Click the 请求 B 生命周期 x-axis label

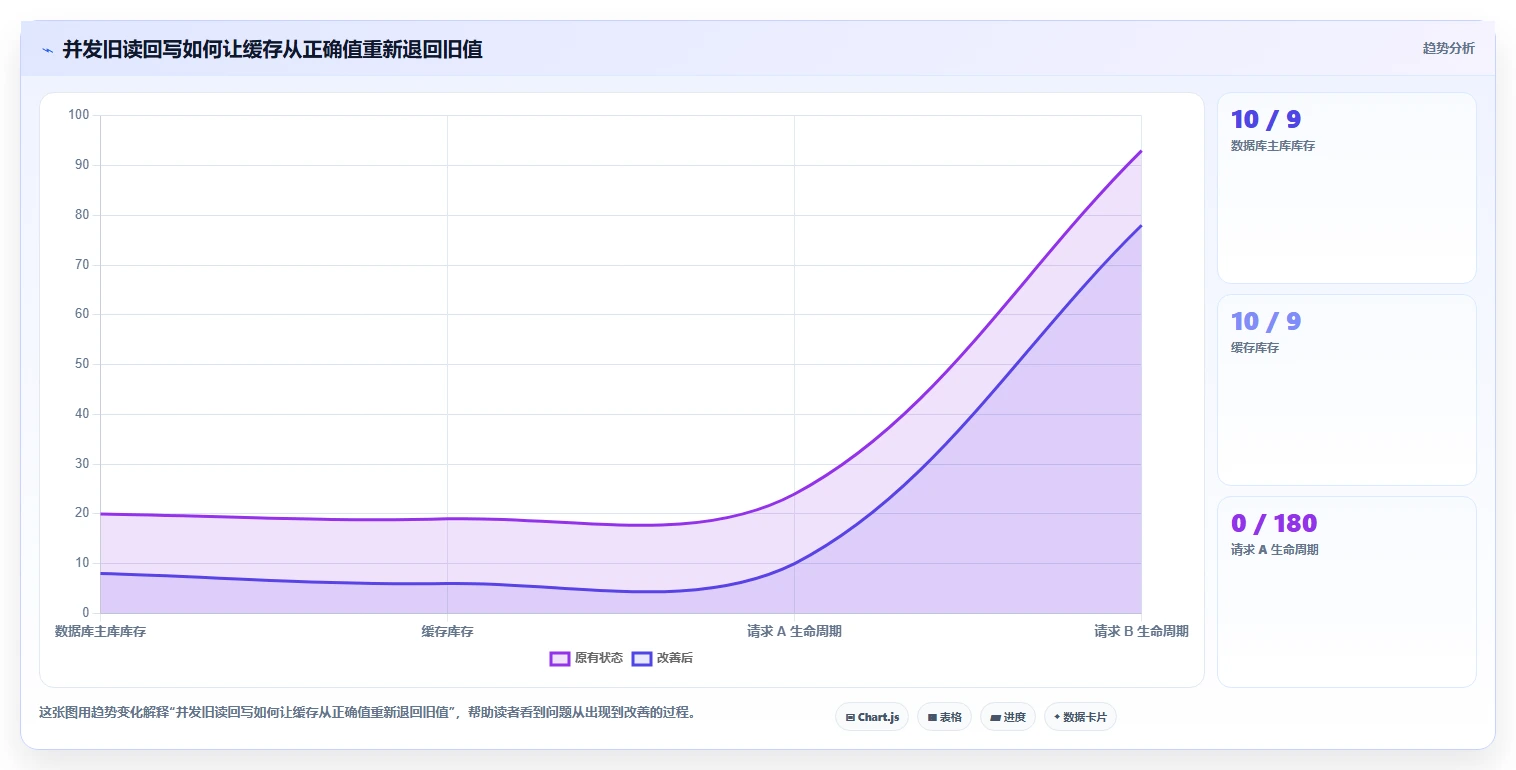point(1141,632)
